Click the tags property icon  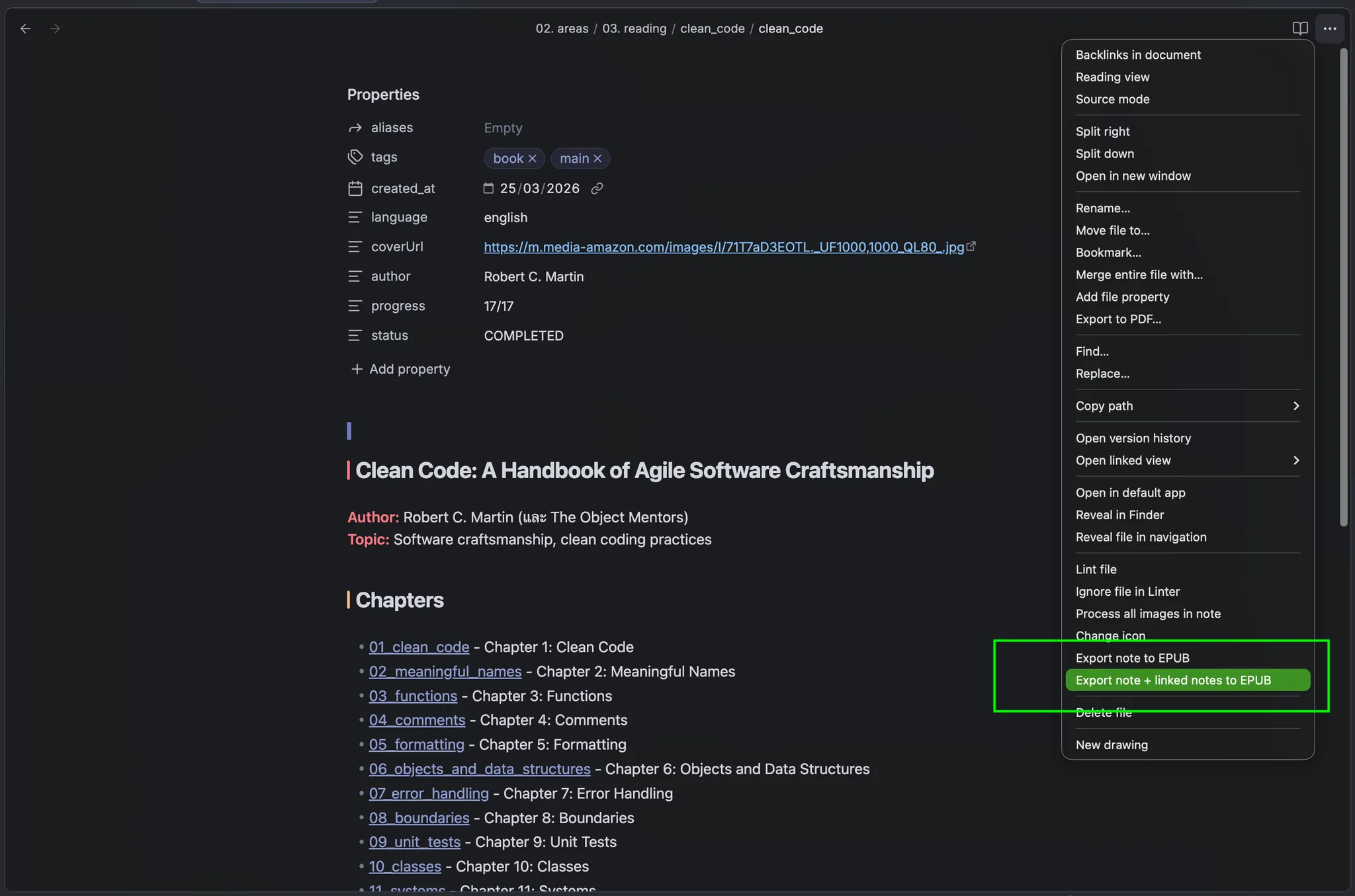coord(355,157)
